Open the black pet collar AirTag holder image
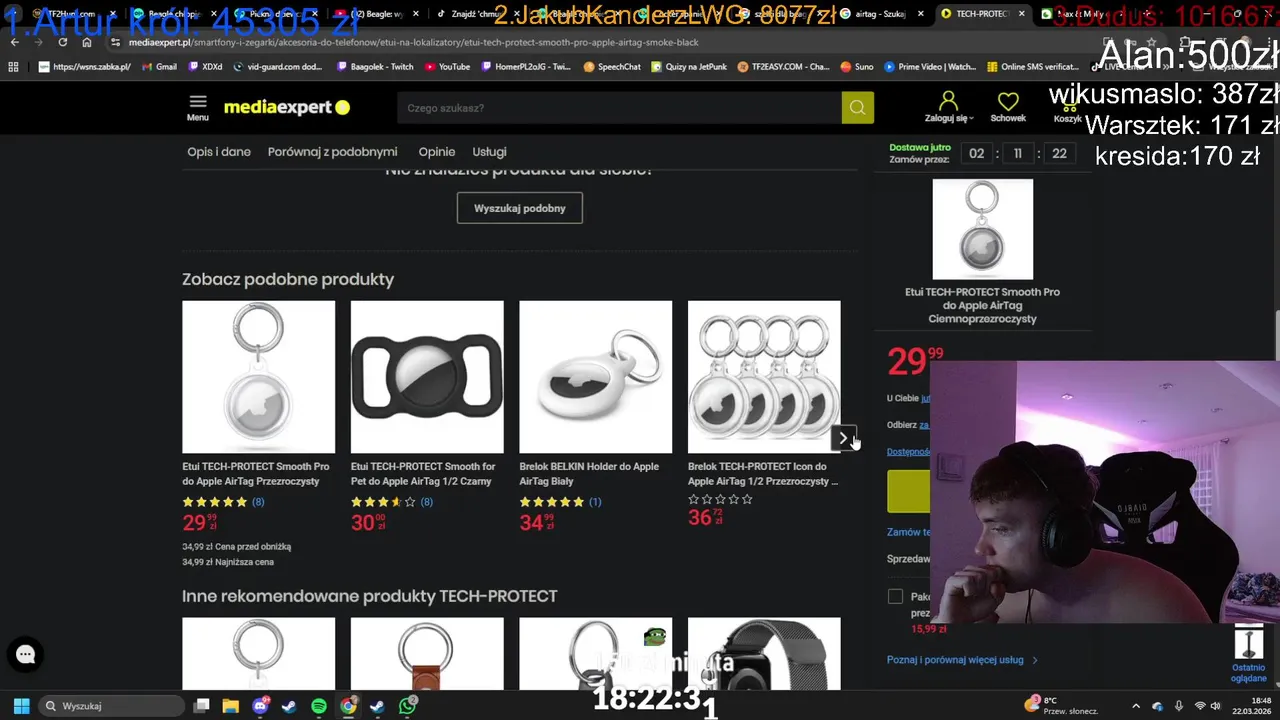This screenshot has height=720, width=1280. point(427,377)
